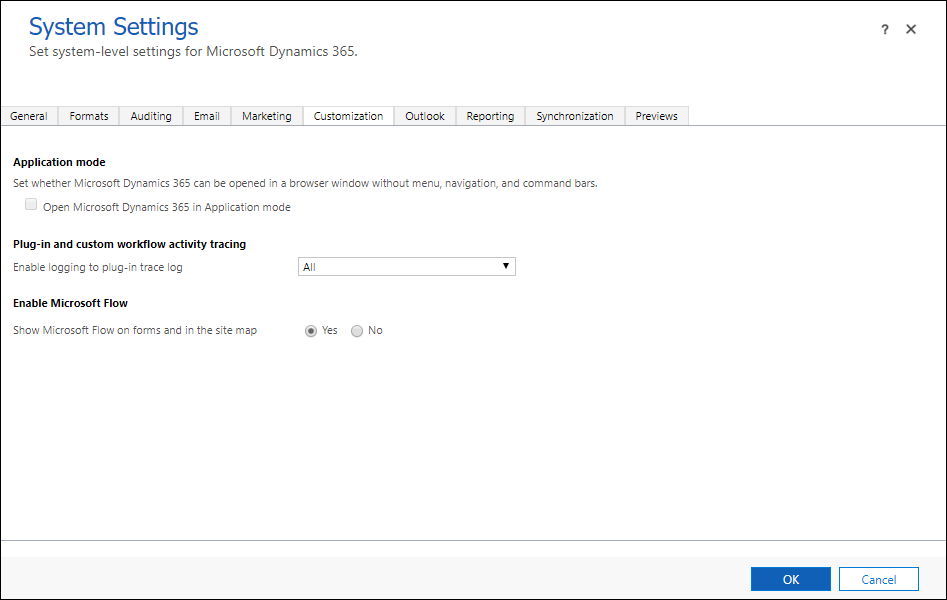Switch to the Customization tab
The width and height of the screenshot is (947, 600).
pyautogui.click(x=348, y=115)
